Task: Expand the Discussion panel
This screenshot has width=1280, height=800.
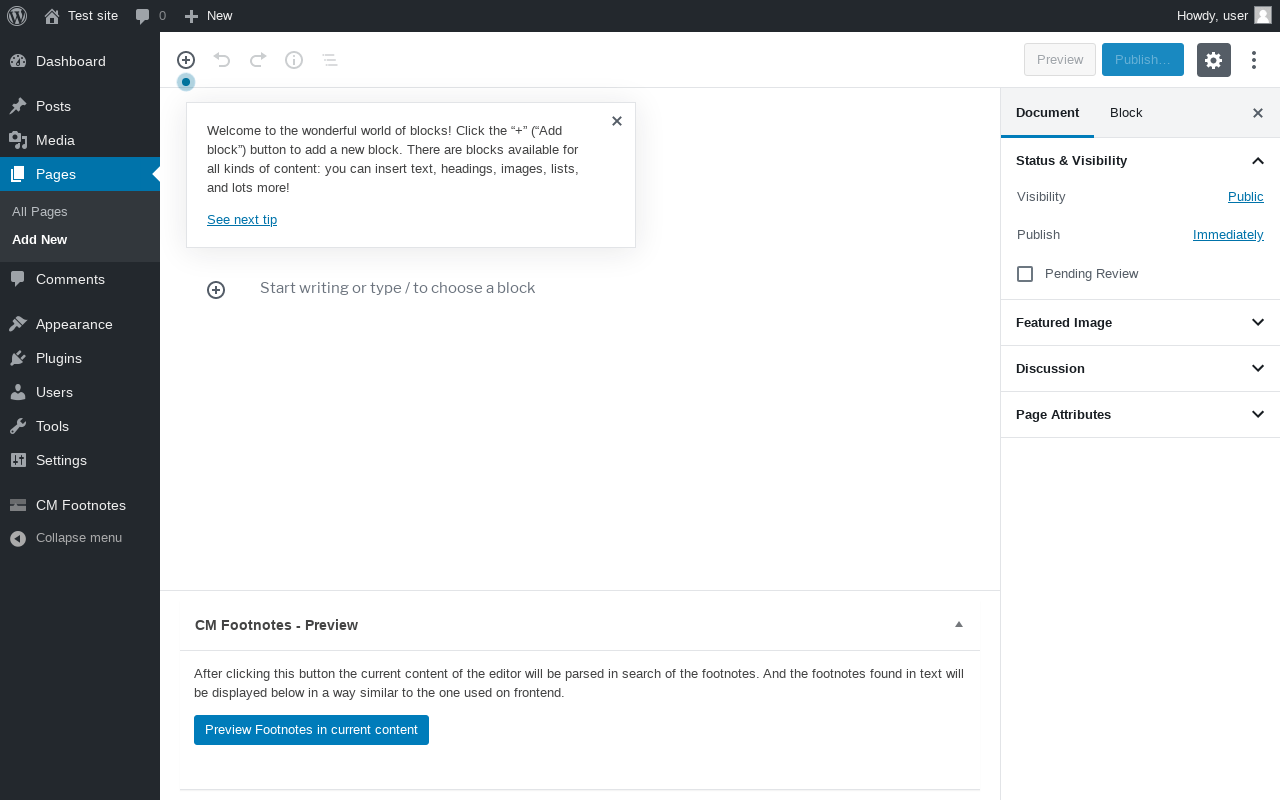Action: pyautogui.click(x=1140, y=369)
